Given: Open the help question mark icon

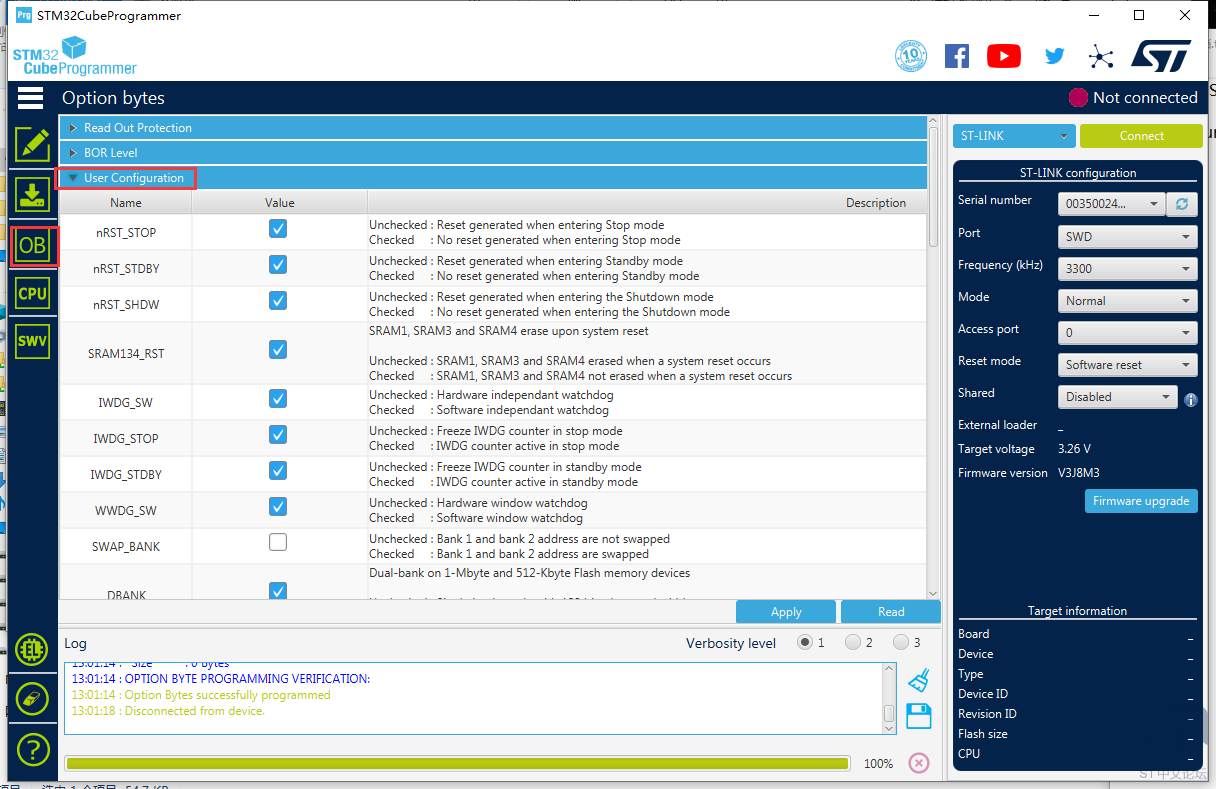Looking at the screenshot, I should point(33,748).
